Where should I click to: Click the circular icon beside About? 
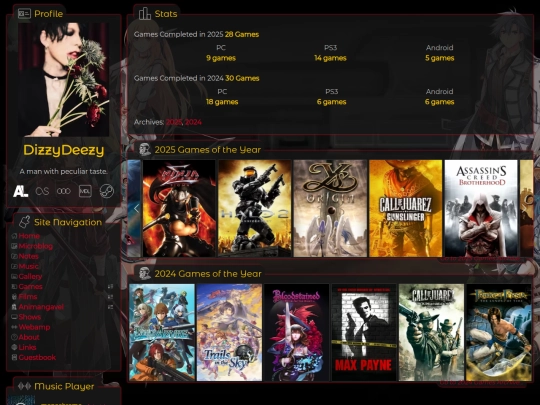point(14,337)
